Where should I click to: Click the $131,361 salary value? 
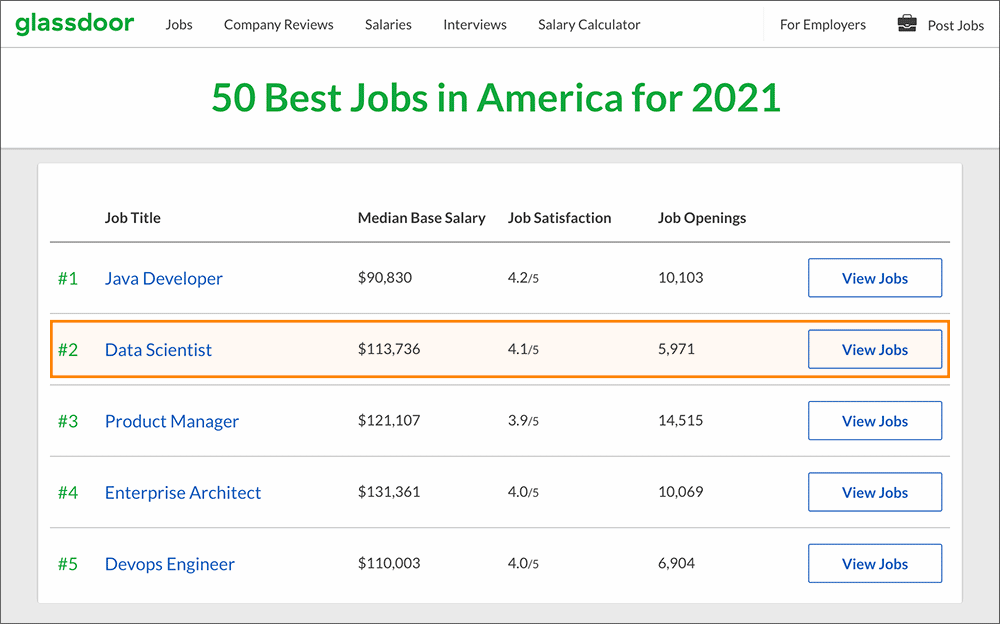389,492
